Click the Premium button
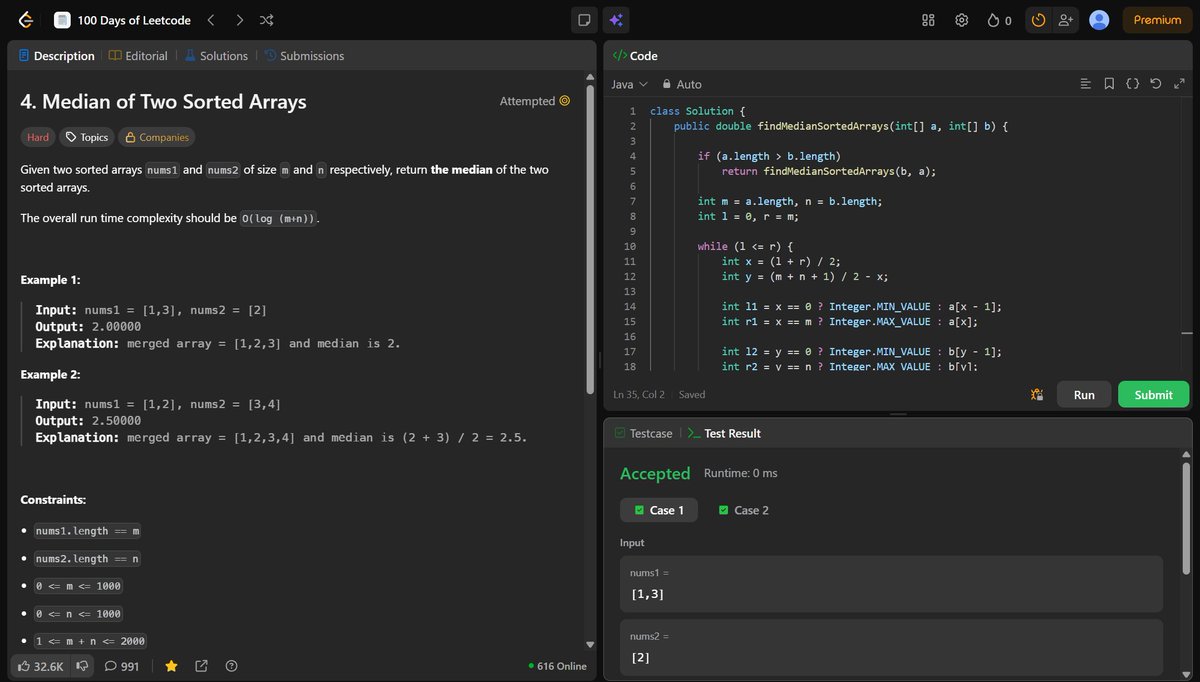 pos(1157,20)
